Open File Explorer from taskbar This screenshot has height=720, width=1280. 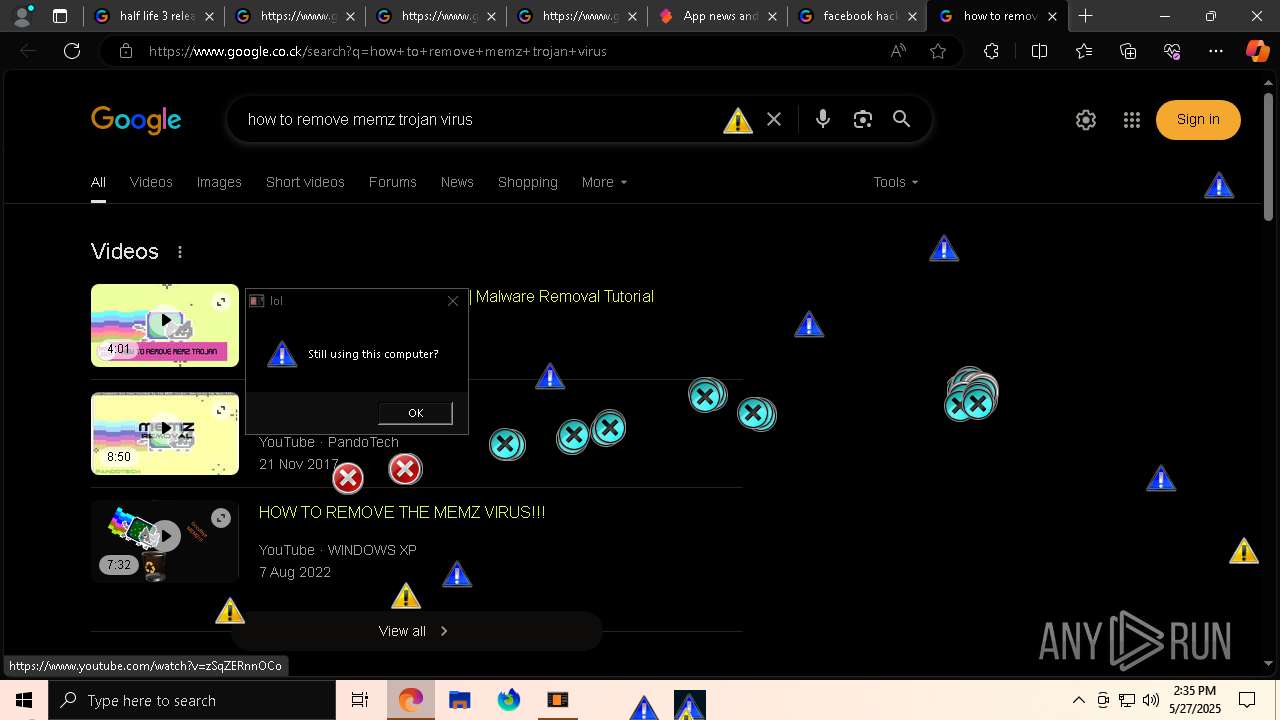tap(459, 700)
